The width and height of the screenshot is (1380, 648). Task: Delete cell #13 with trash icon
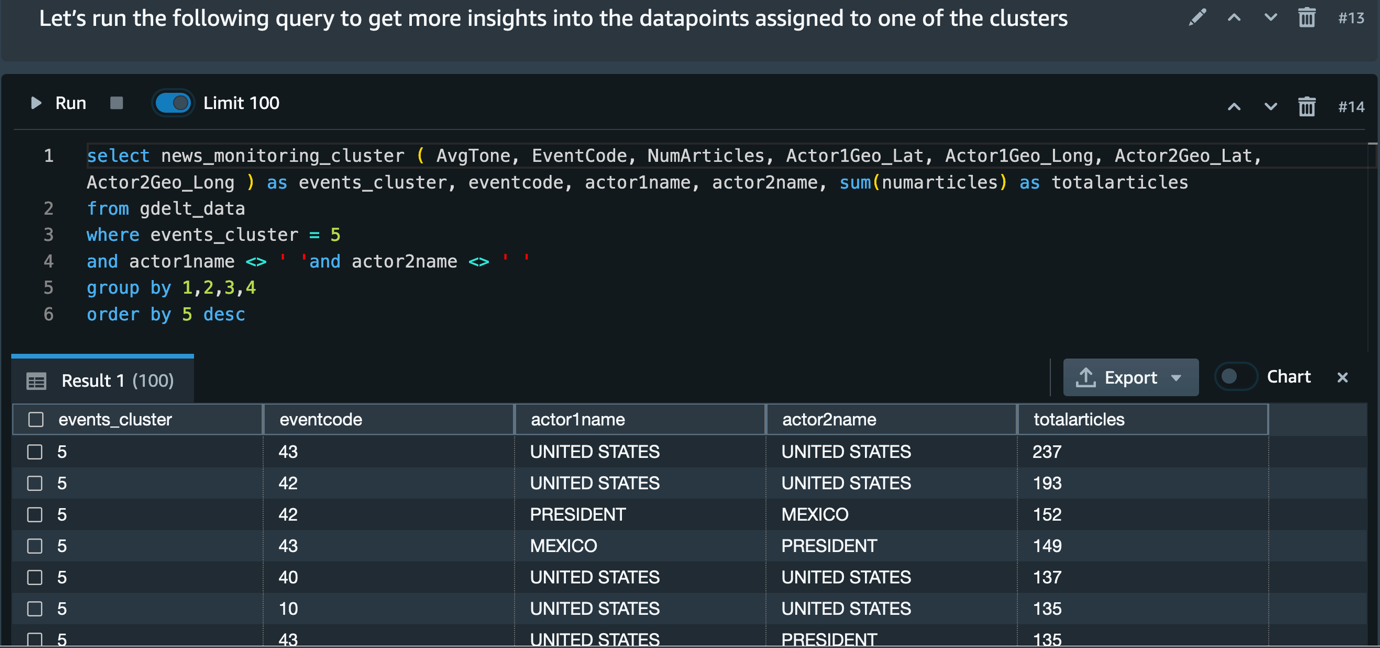coord(1307,18)
